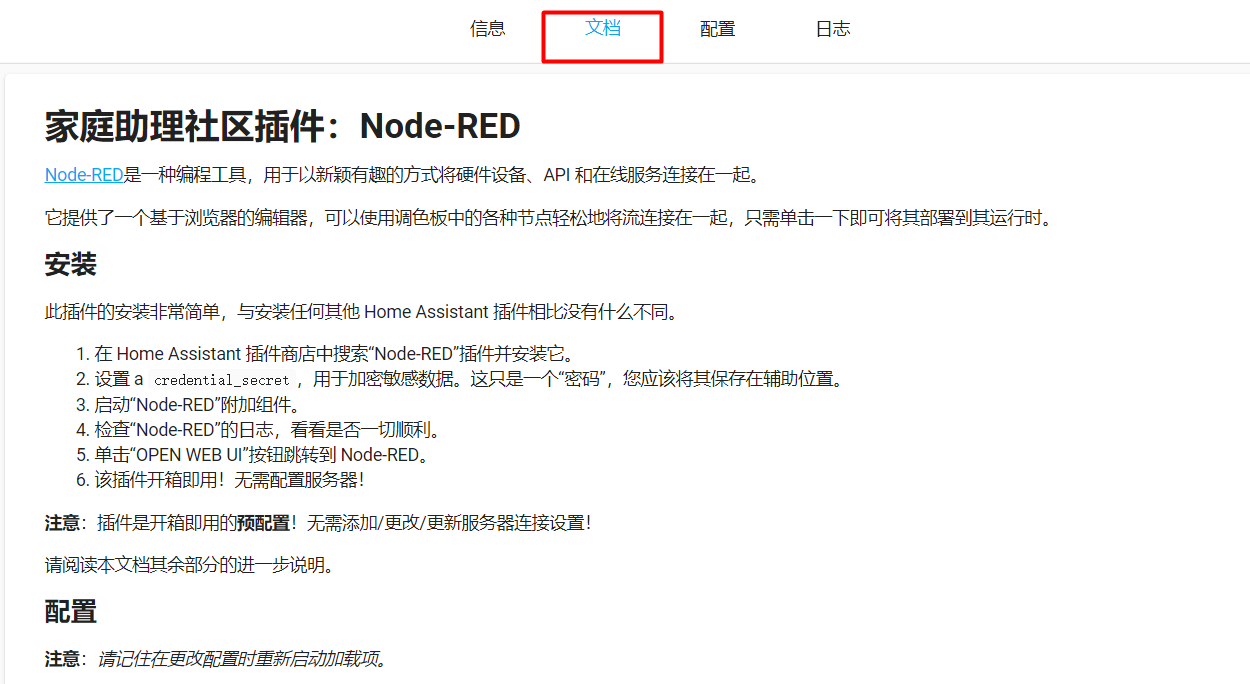Screen dimensions: 1250x684
Task: Click the 配置 section heading
Action: pyautogui.click(x=71, y=611)
